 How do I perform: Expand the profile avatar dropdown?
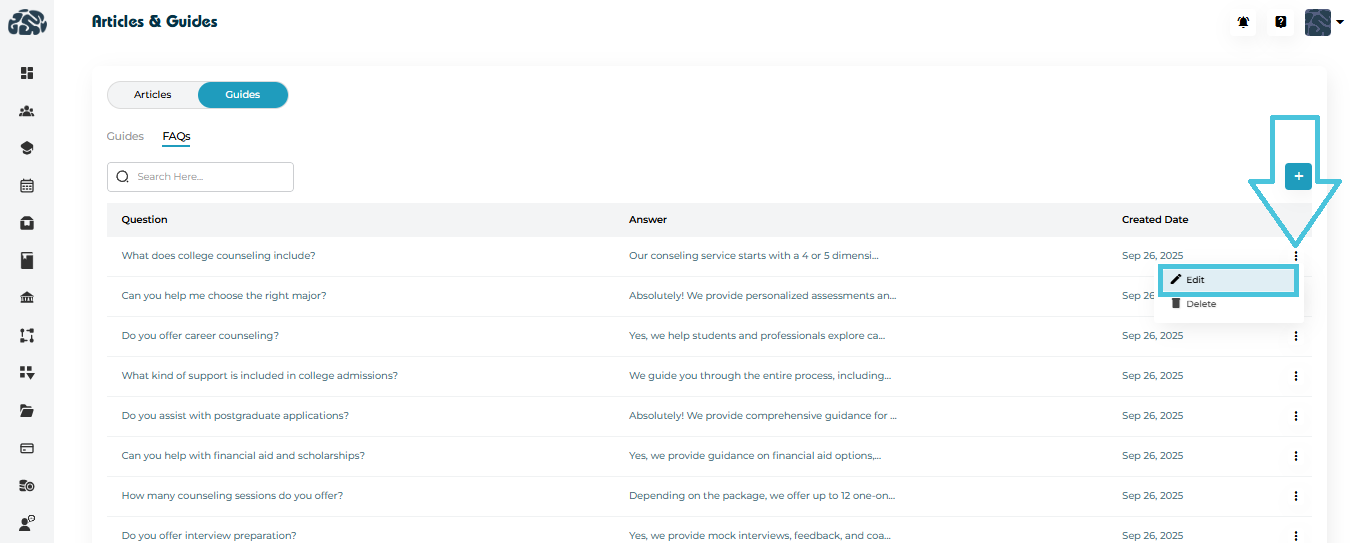pos(1324,22)
